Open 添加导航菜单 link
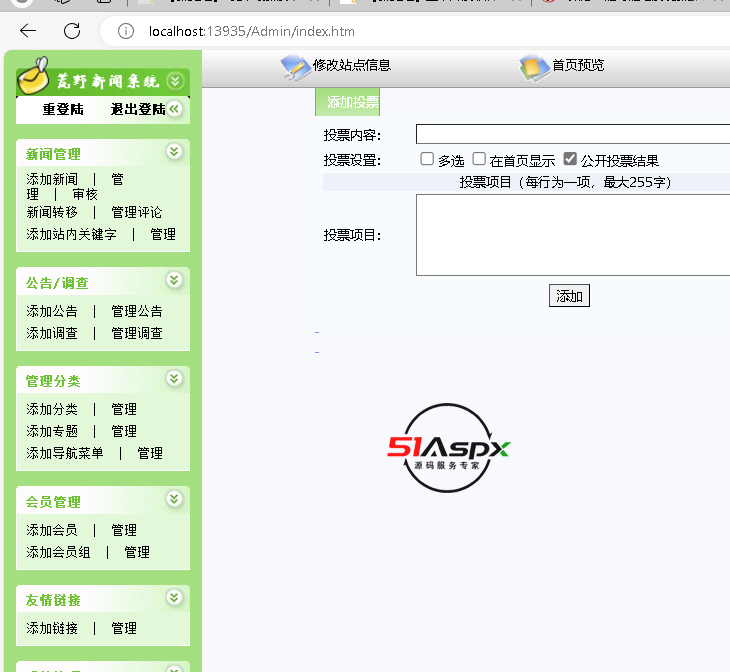The height and width of the screenshot is (672, 730). point(65,453)
